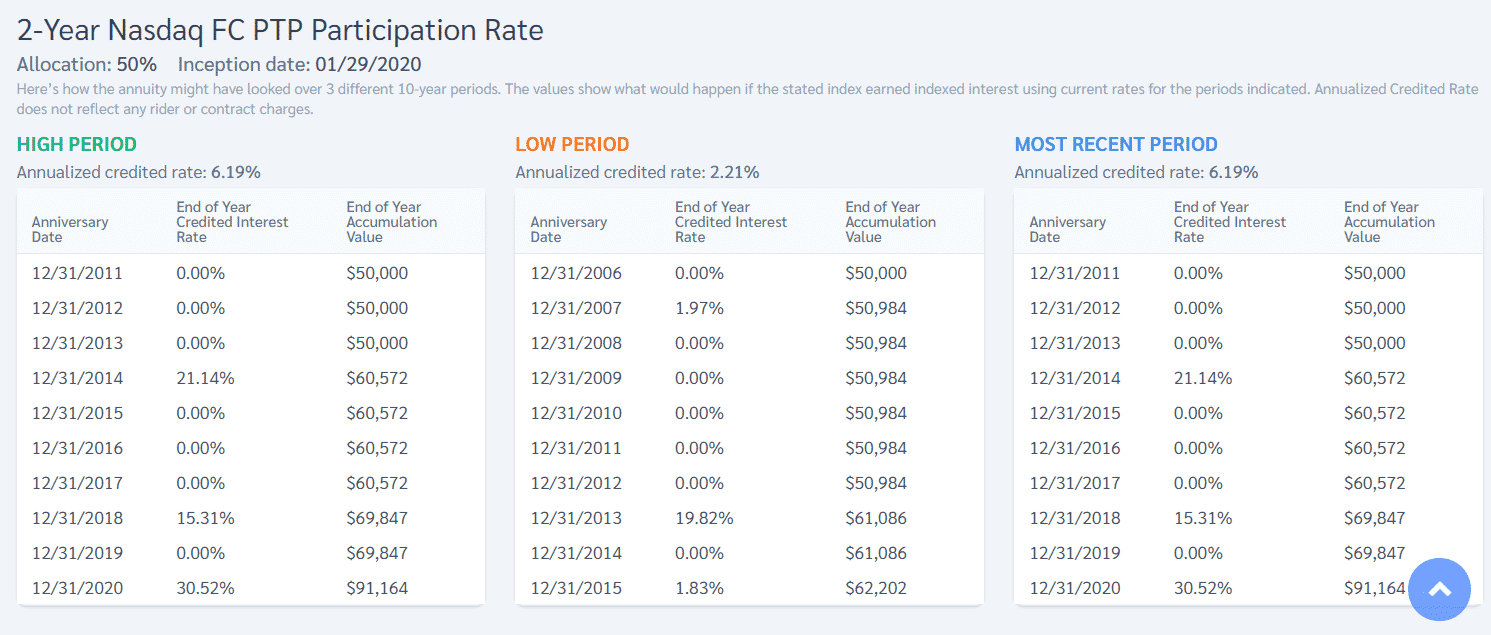This screenshot has width=1491, height=635.
Task: Click Anniversary Date header in Low Period table
Action: pos(569,229)
